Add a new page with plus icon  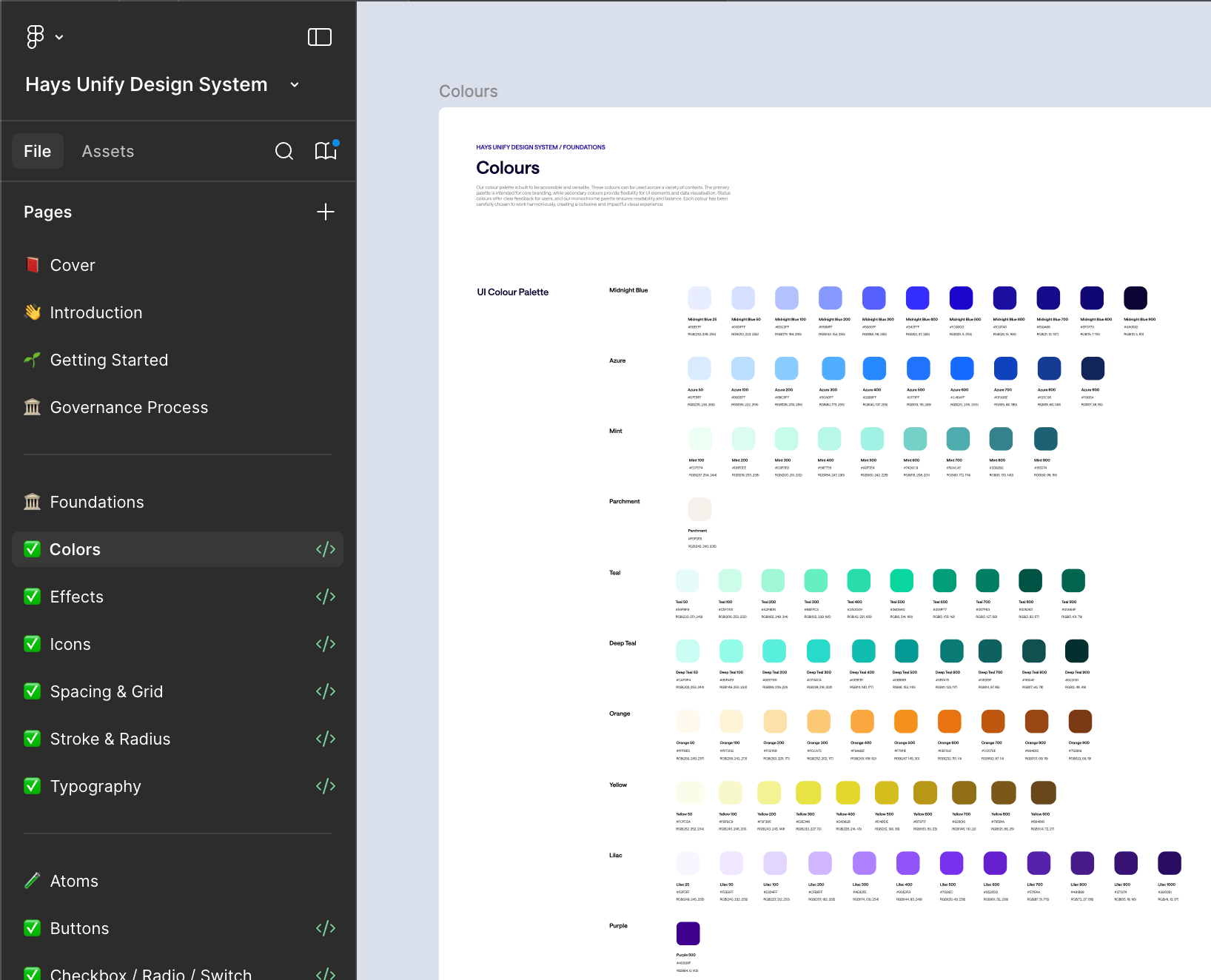[x=326, y=212]
